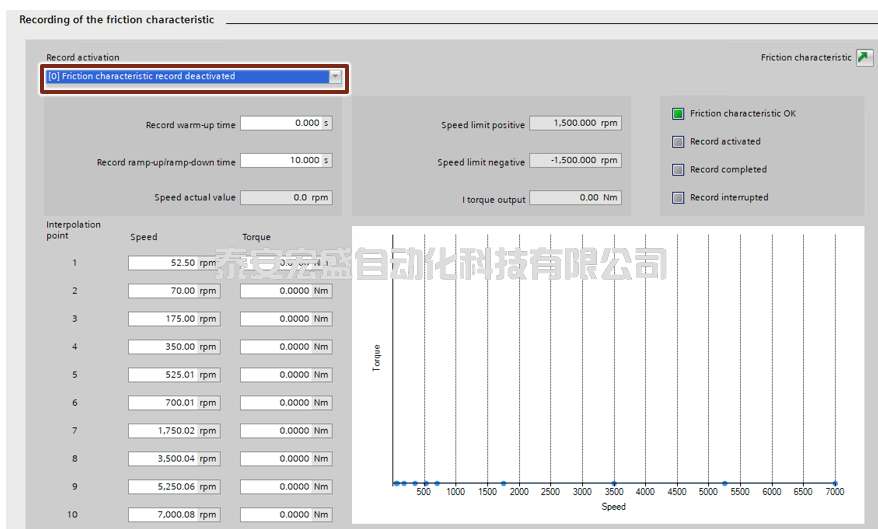Click the Record warm-up time field
The height and width of the screenshot is (529, 878).
point(280,124)
